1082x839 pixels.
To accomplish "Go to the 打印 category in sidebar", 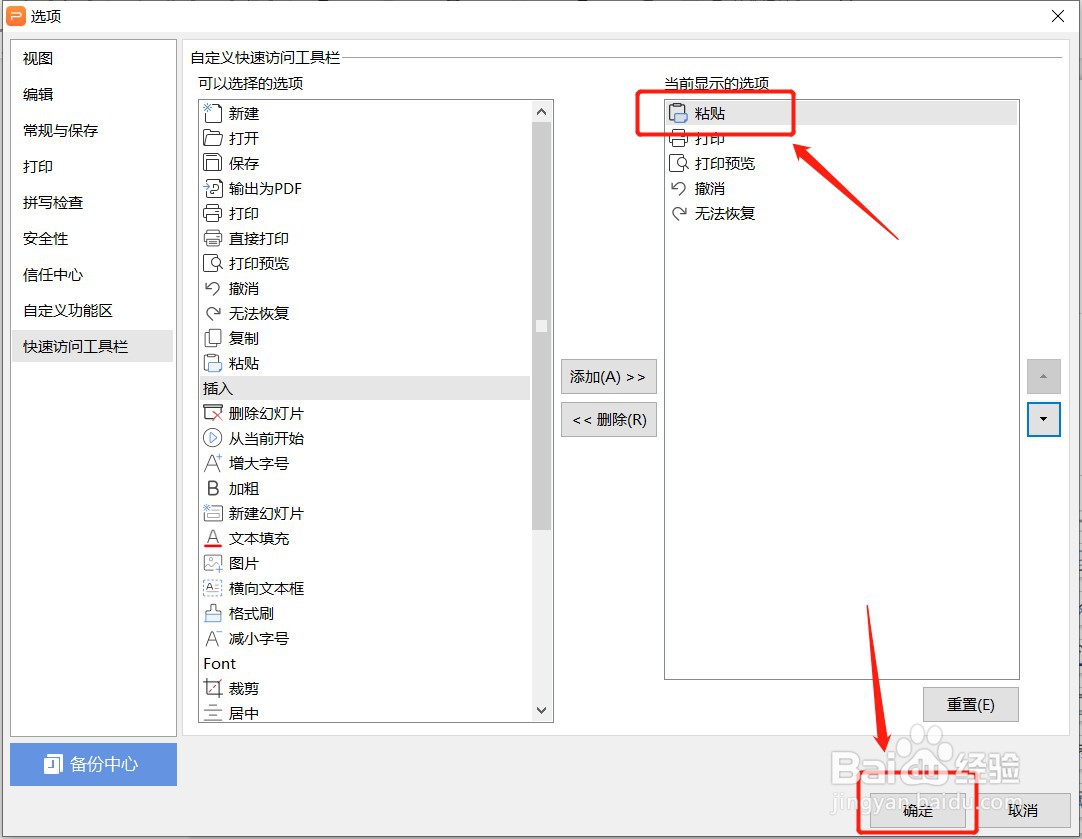I will click(x=92, y=166).
